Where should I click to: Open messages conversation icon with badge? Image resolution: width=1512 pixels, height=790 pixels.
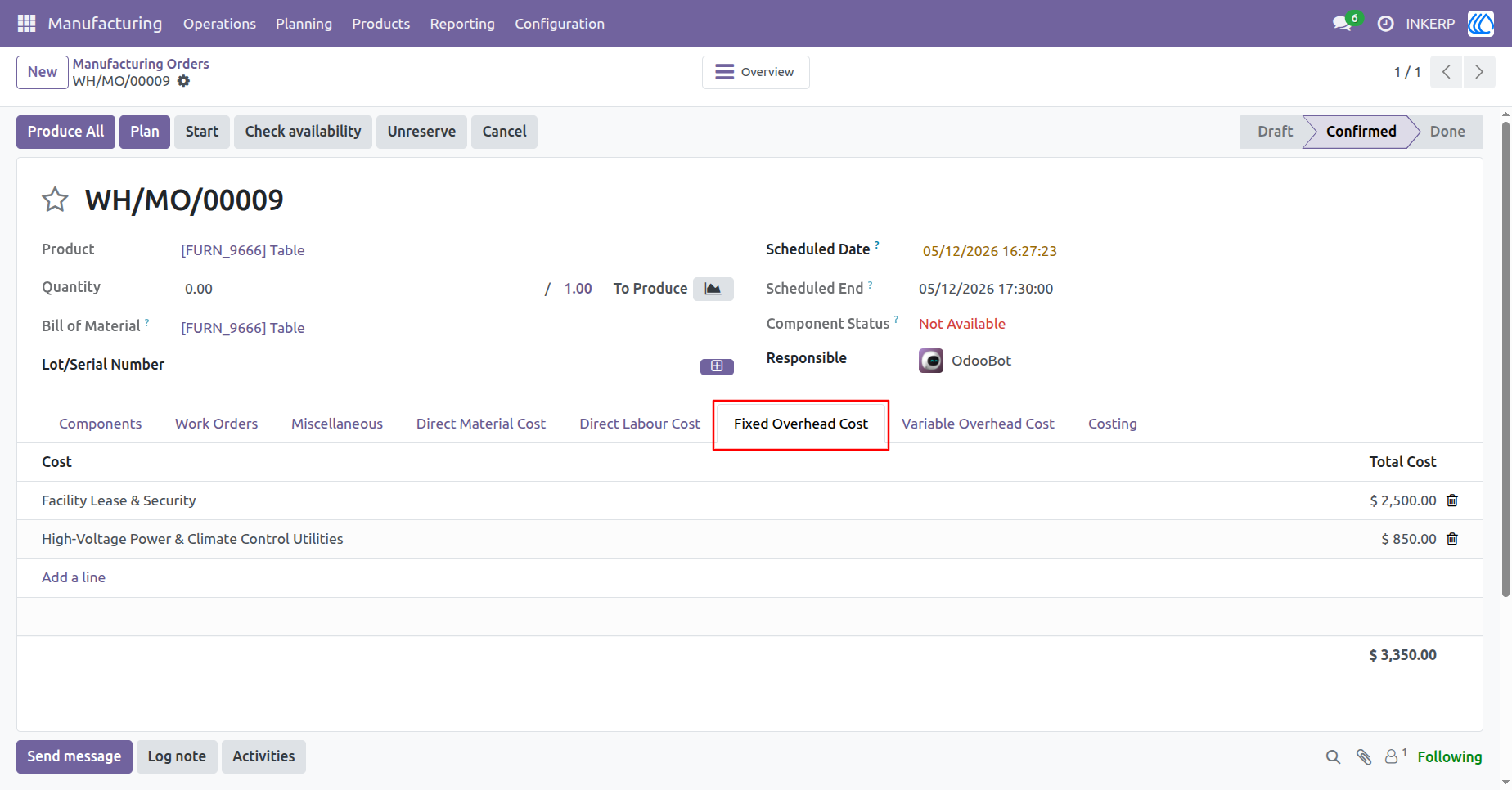coord(1343,23)
